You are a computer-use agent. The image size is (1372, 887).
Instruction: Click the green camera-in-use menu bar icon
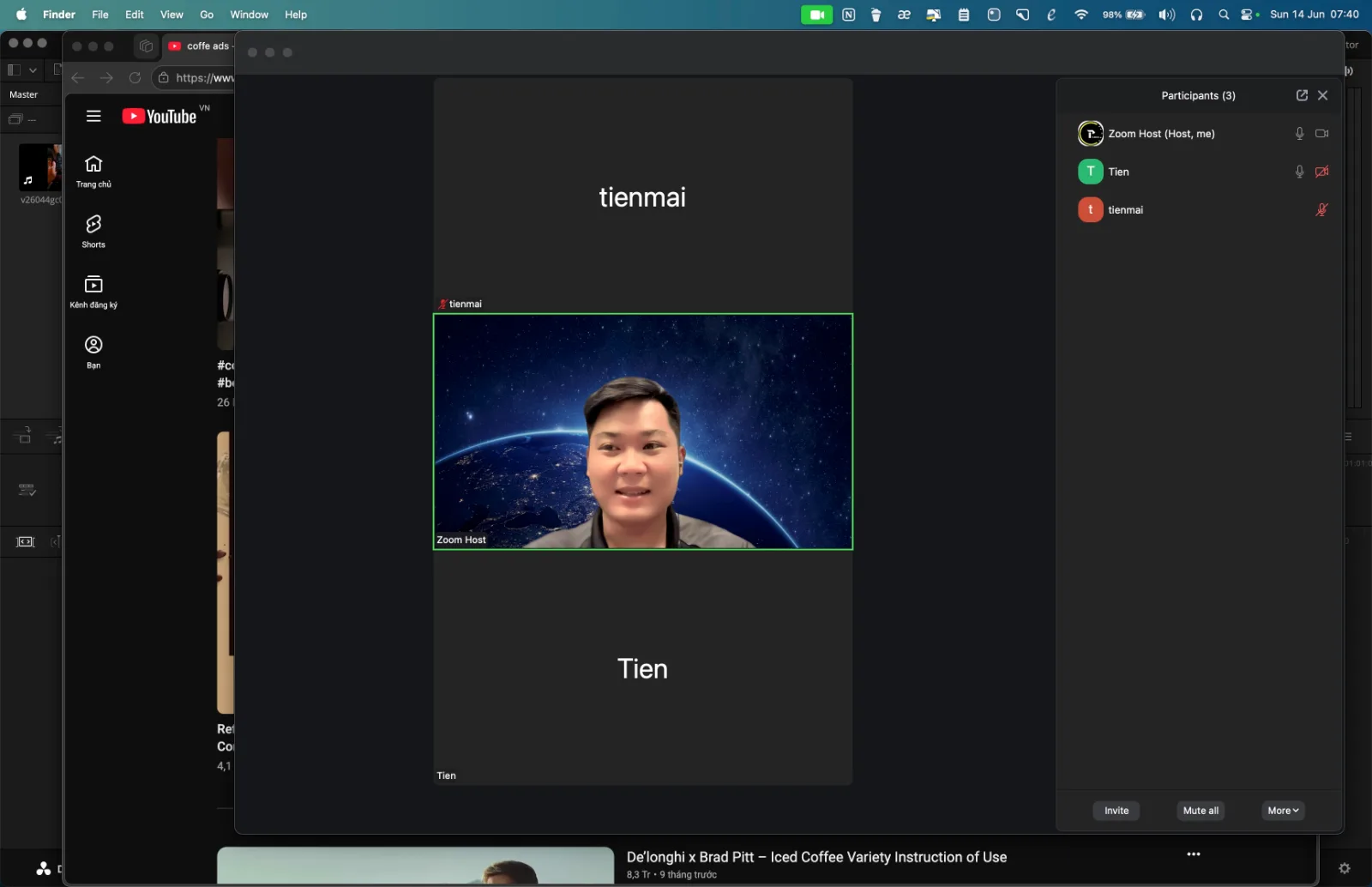tap(816, 15)
